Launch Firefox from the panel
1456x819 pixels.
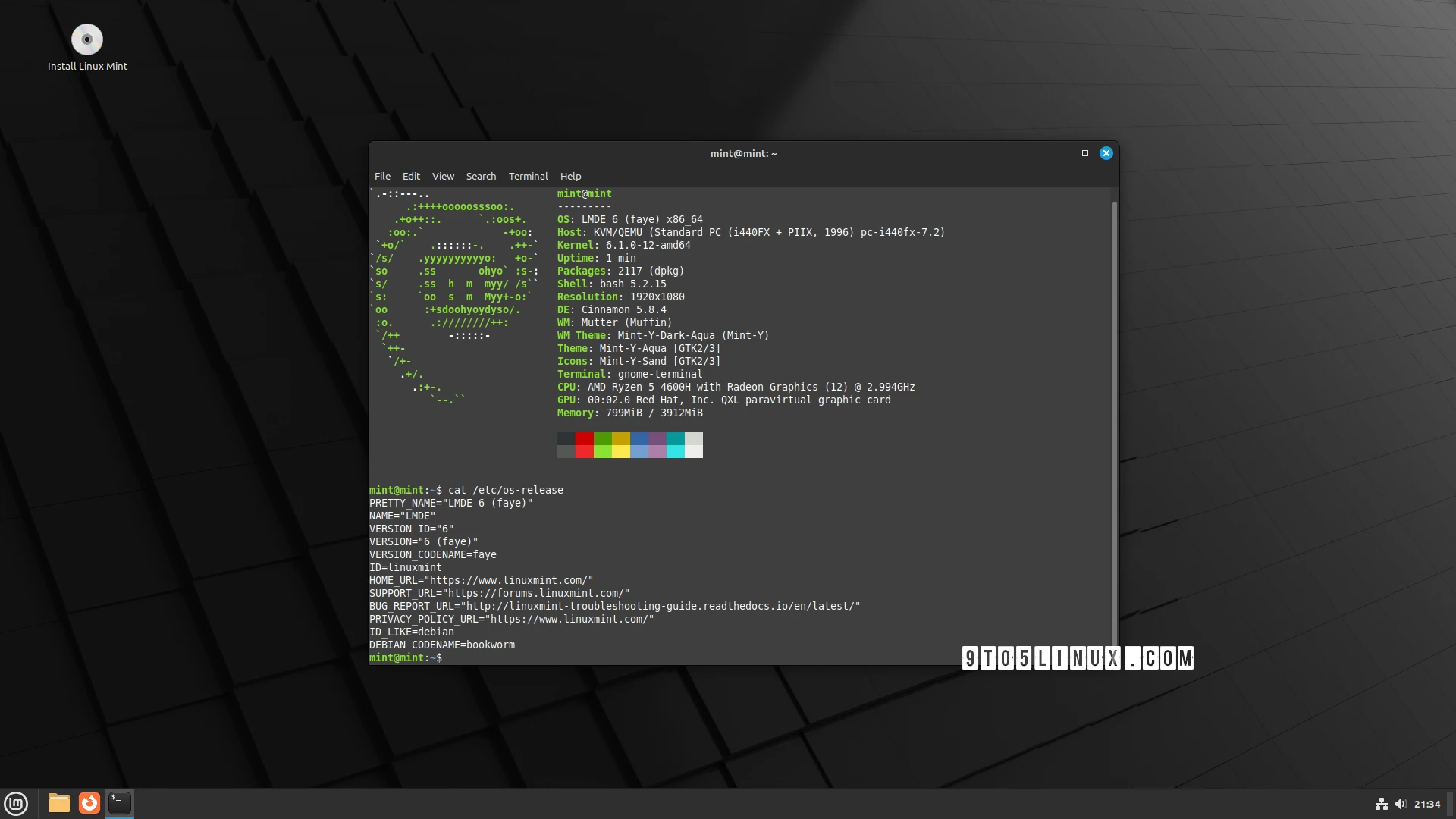pos(89,803)
